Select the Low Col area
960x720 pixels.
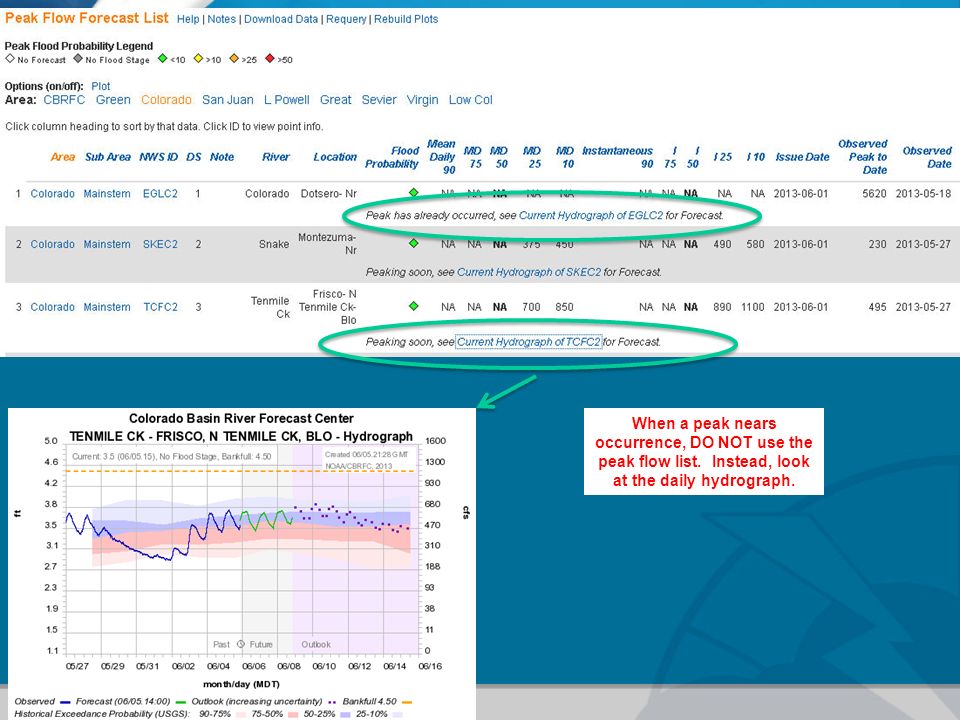(x=471, y=100)
